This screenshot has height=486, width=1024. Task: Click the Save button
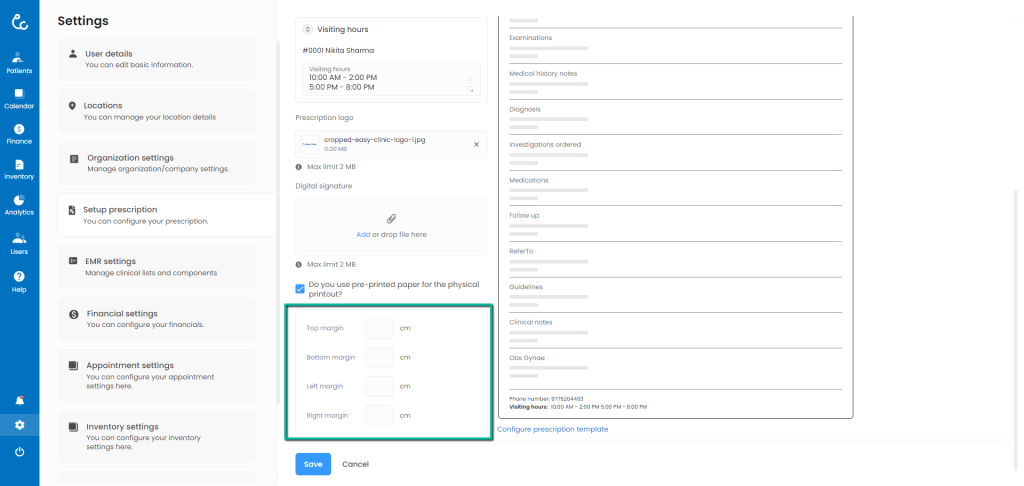[x=313, y=464]
